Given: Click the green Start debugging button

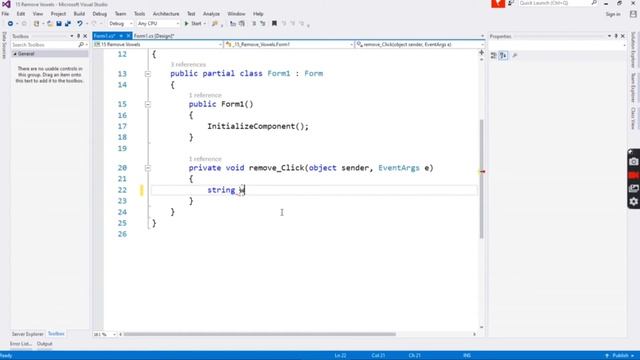Looking at the screenshot, I should (193, 24).
